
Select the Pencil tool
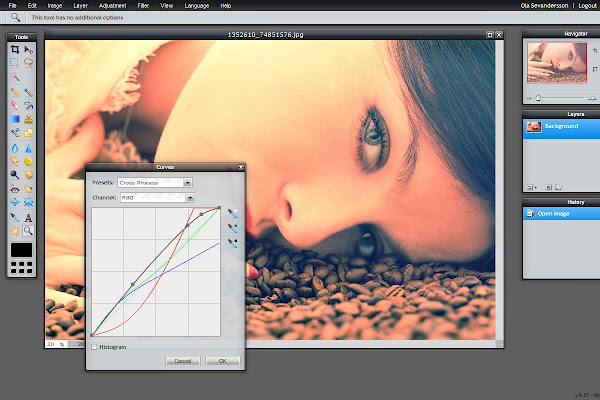(x=15, y=92)
